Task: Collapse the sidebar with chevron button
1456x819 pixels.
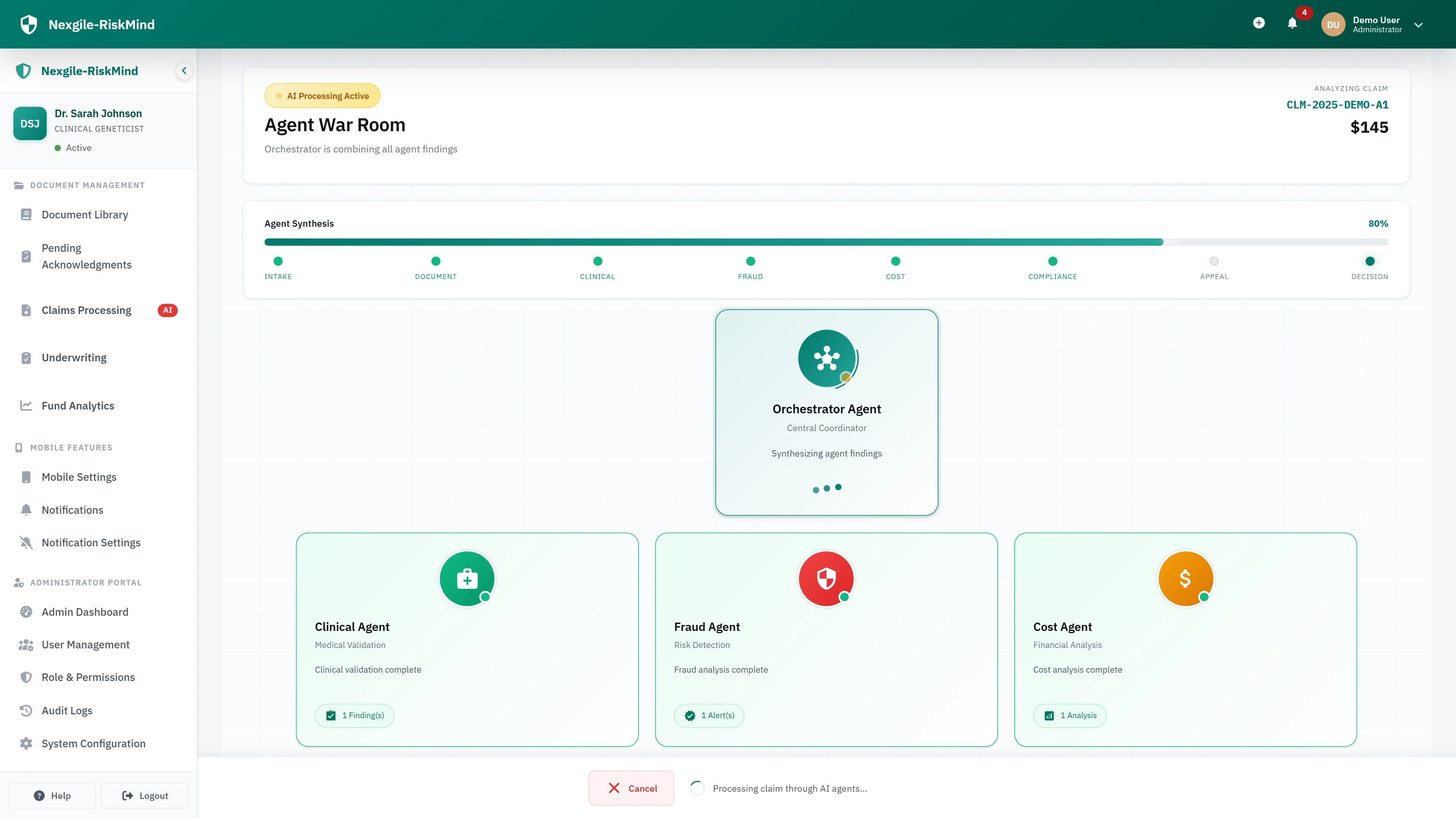Action: 184,71
